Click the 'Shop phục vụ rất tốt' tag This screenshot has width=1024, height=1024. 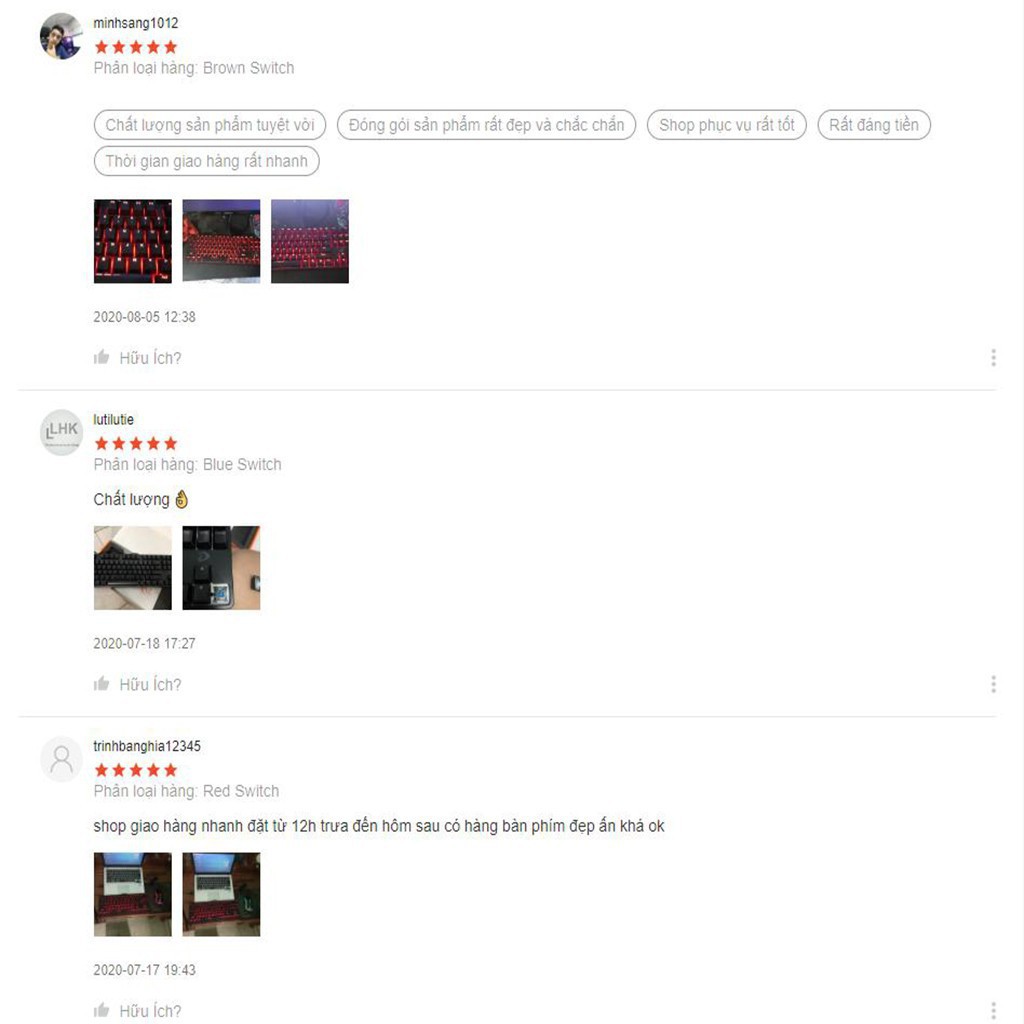(x=727, y=125)
